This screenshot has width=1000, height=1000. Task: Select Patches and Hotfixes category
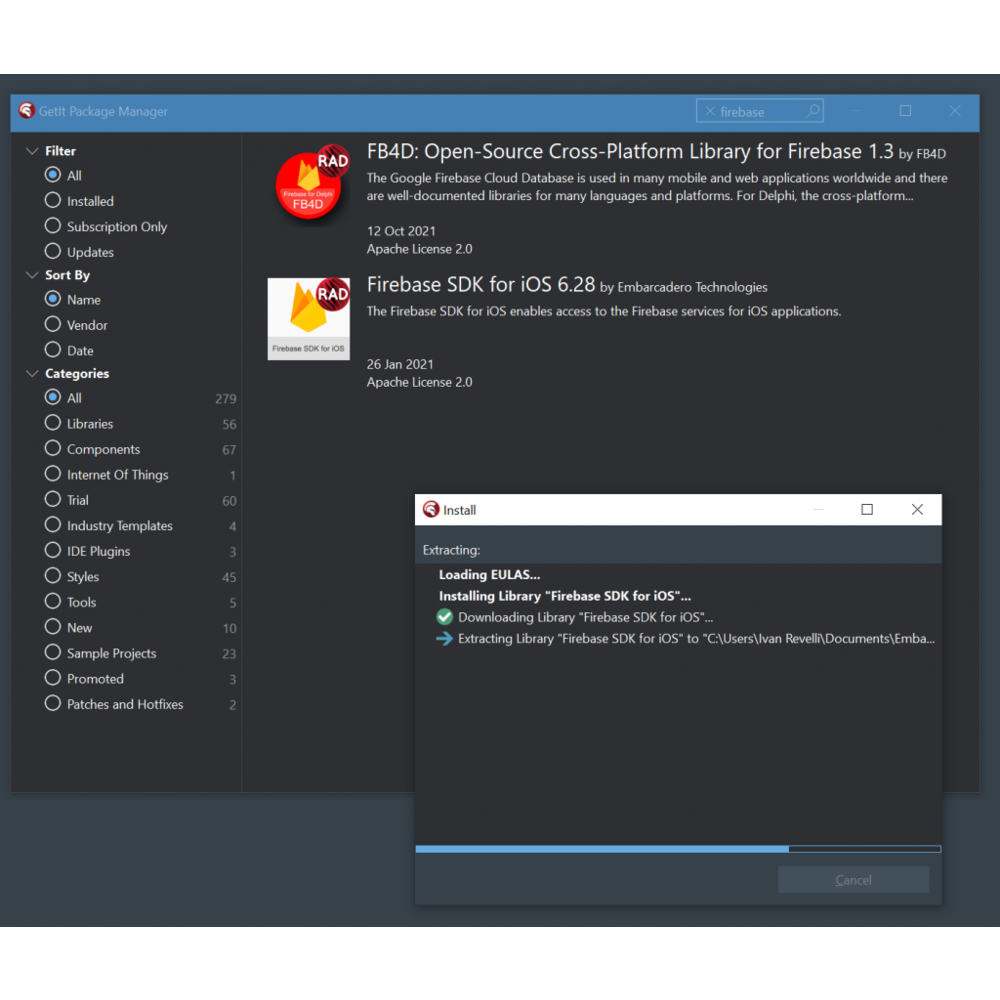[53, 704]
